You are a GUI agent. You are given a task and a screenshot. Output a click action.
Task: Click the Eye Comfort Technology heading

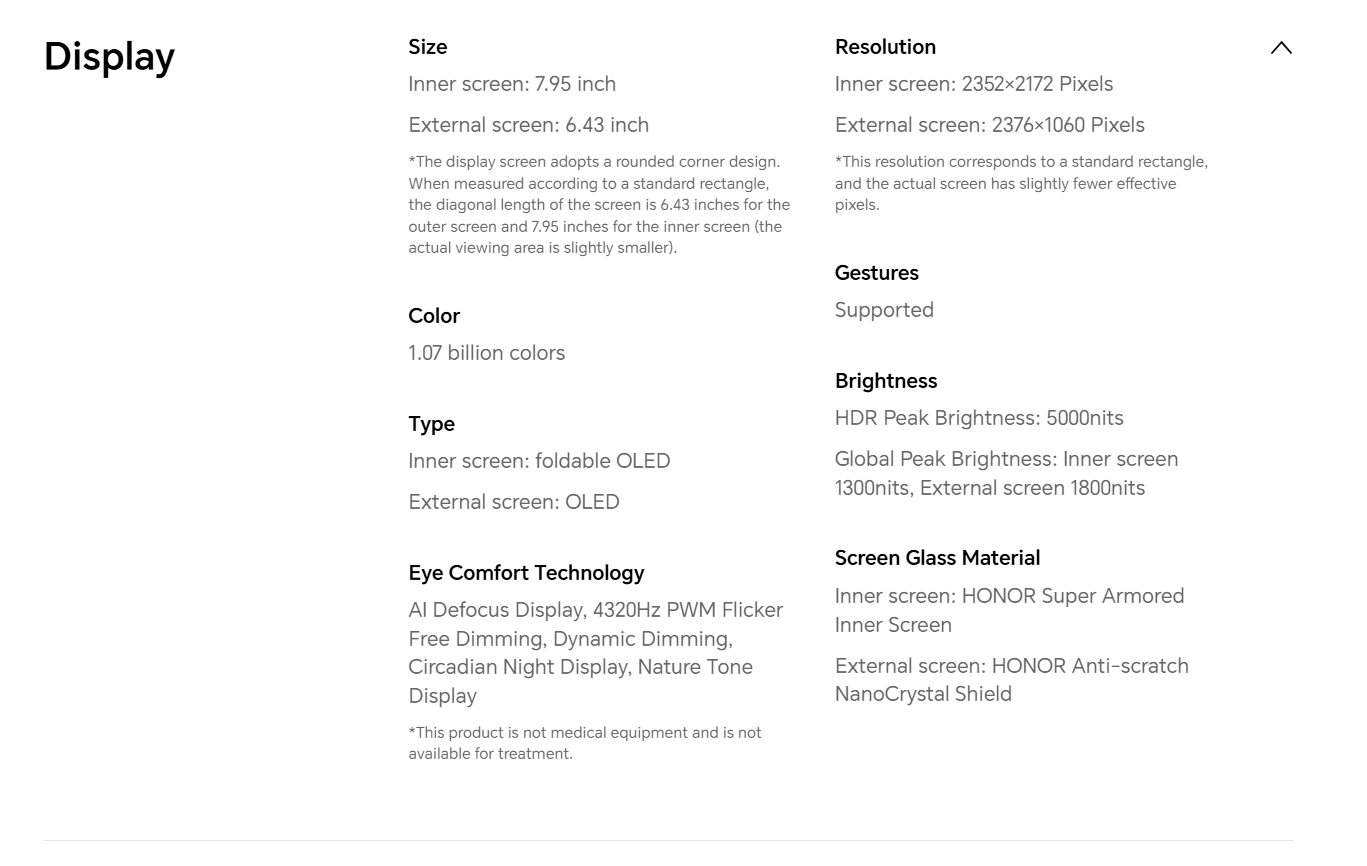point(526,573)
